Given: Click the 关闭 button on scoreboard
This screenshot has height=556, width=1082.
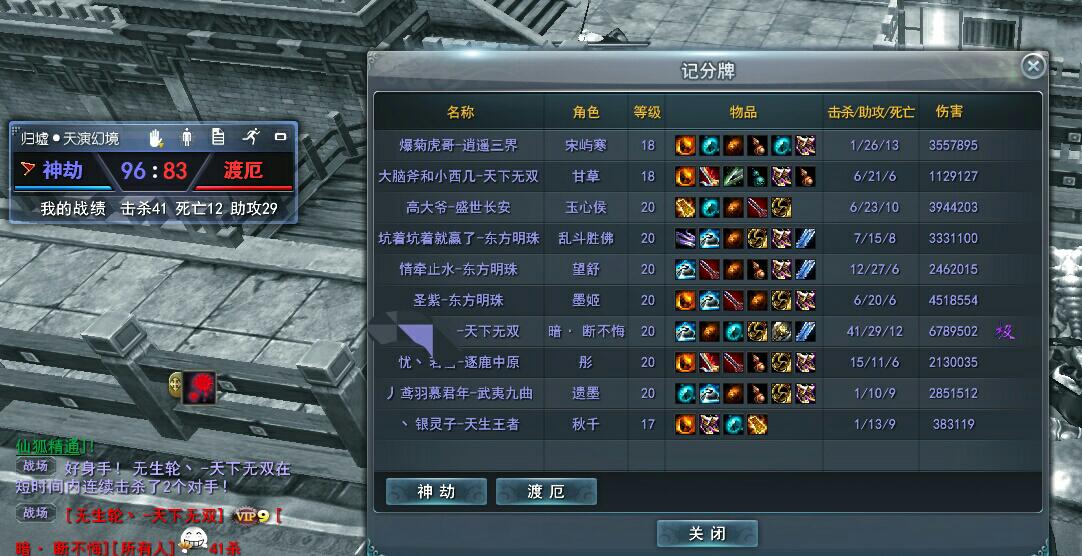Looking at the screenshot, I should click(707, 533).
